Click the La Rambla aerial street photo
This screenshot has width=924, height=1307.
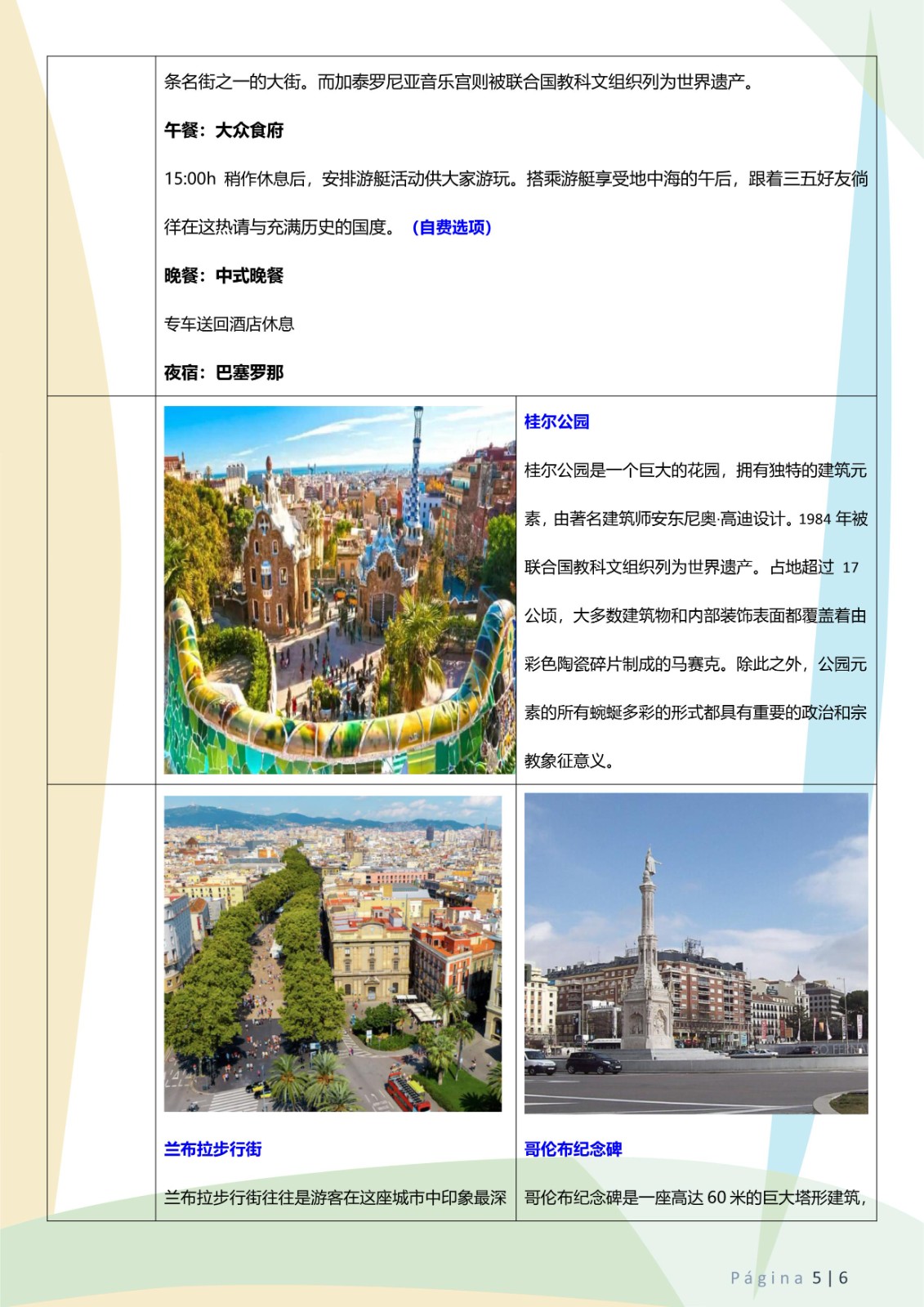333,953
